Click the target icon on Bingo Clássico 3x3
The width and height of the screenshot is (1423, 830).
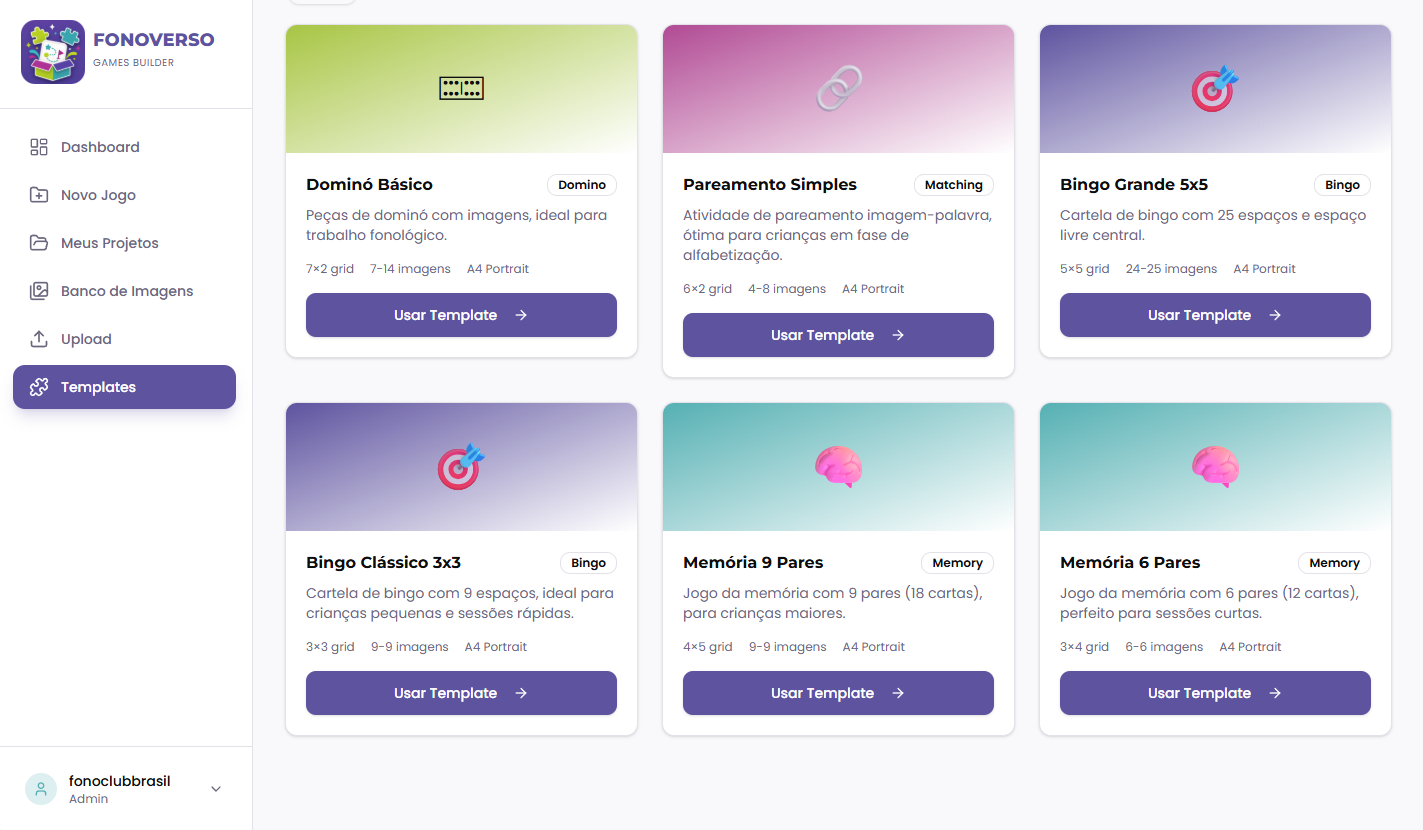coord(461,466)
